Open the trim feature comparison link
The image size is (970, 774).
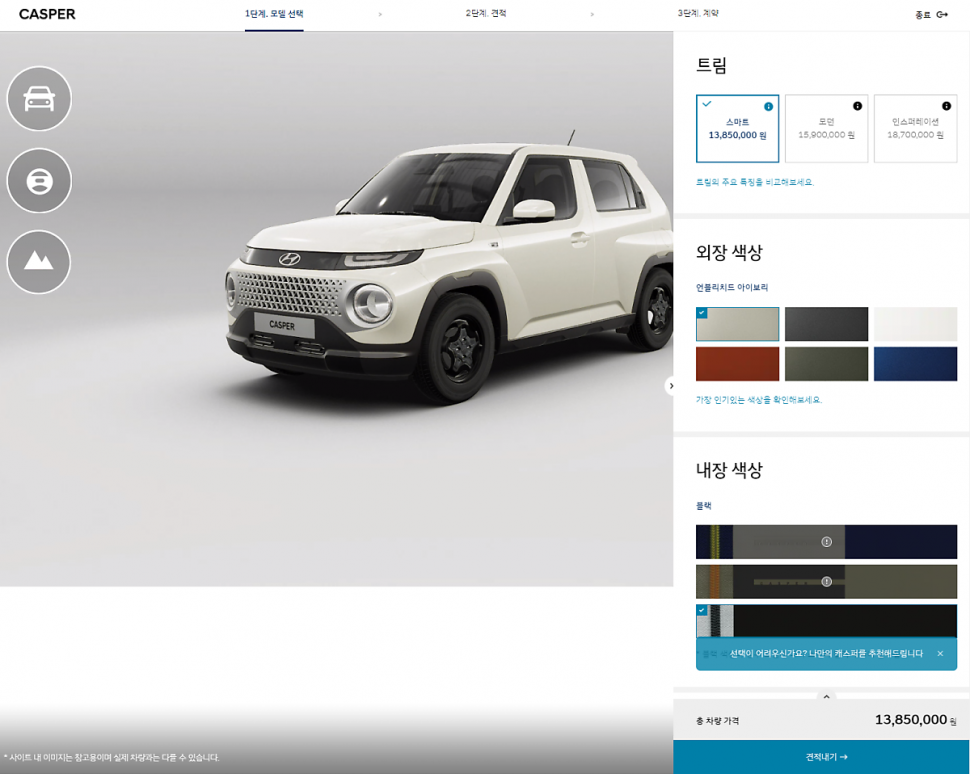[x=755, y=182]
